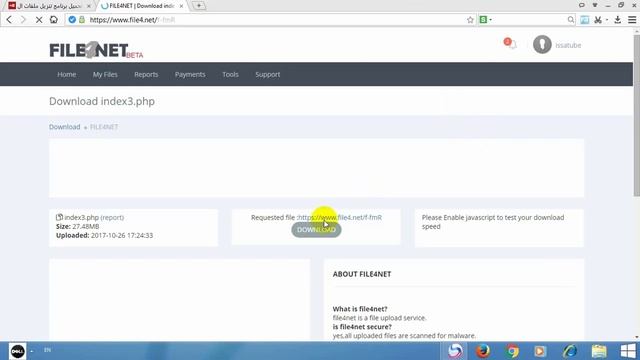Click the file icon beside index3.php
This screenshot has height=360, width=640.
(59, 217)
